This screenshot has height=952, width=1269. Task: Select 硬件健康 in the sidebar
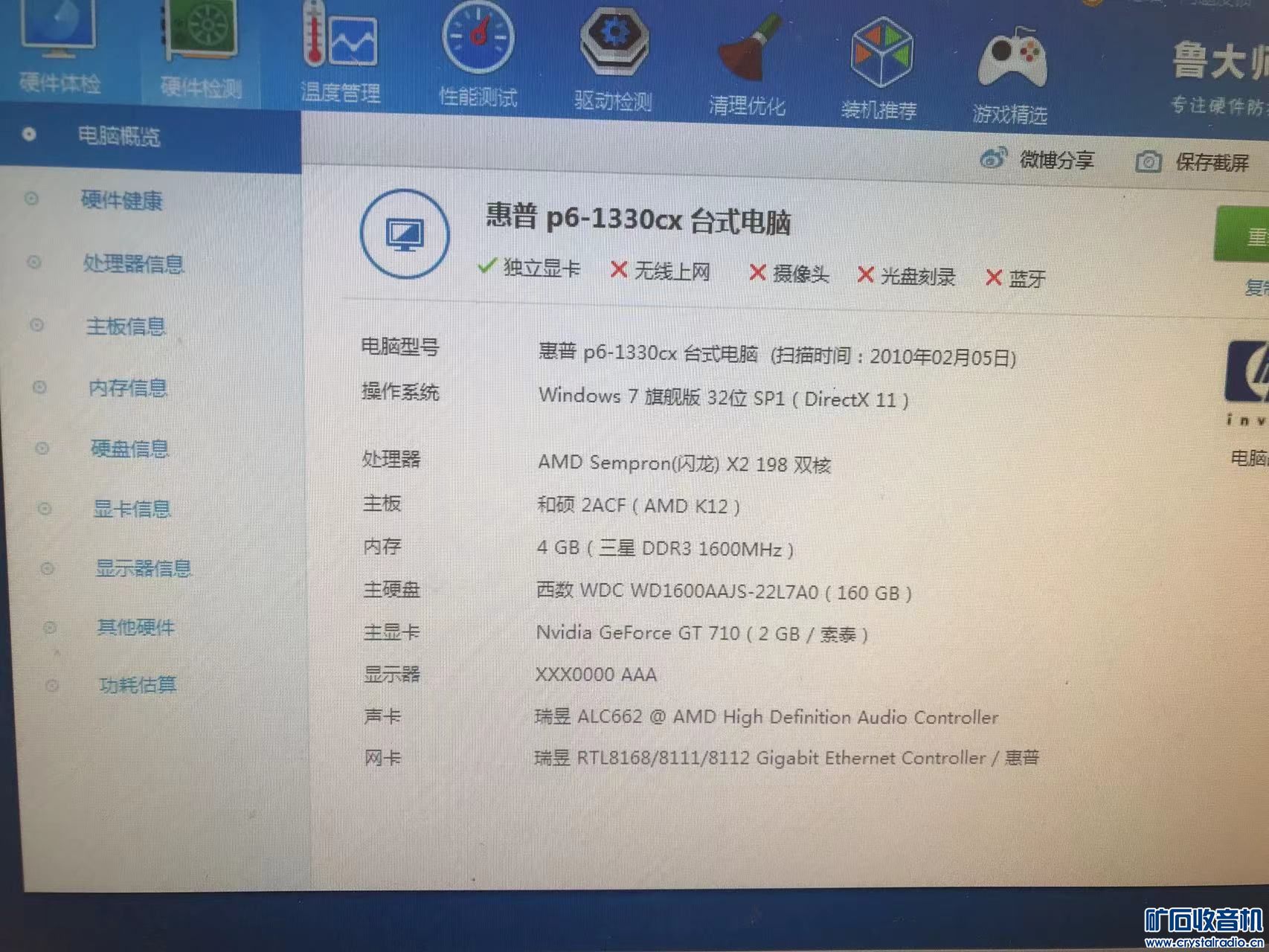tap(121, 200)
